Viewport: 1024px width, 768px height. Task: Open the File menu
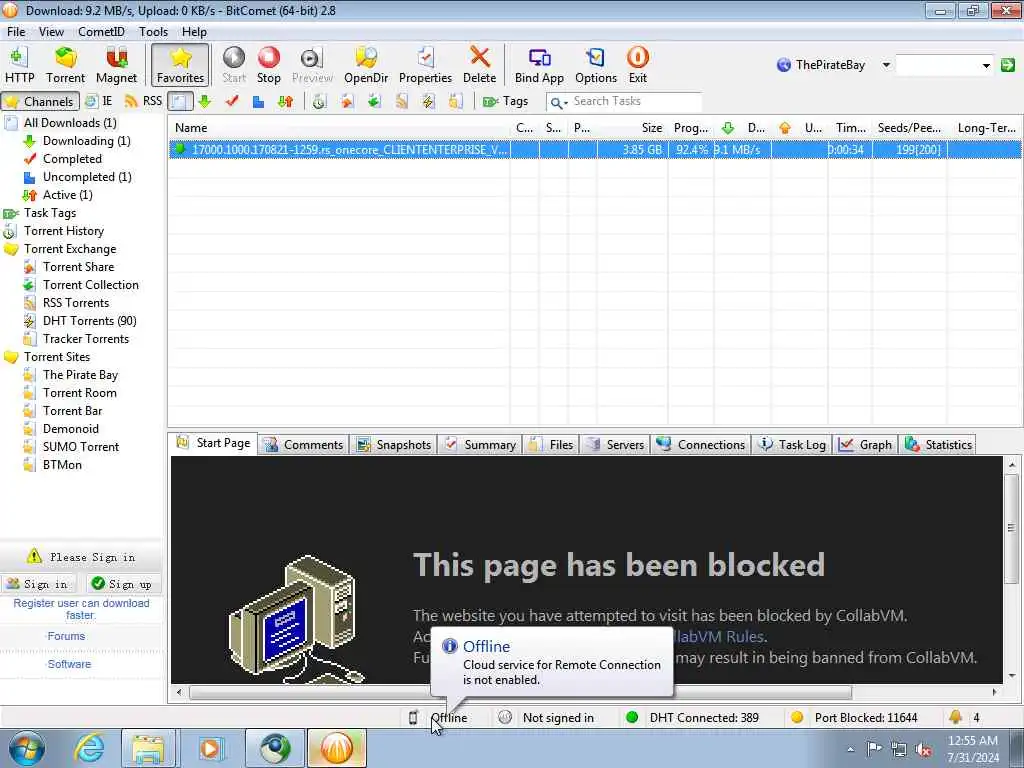pyautogui.click(x=16, y=31)
